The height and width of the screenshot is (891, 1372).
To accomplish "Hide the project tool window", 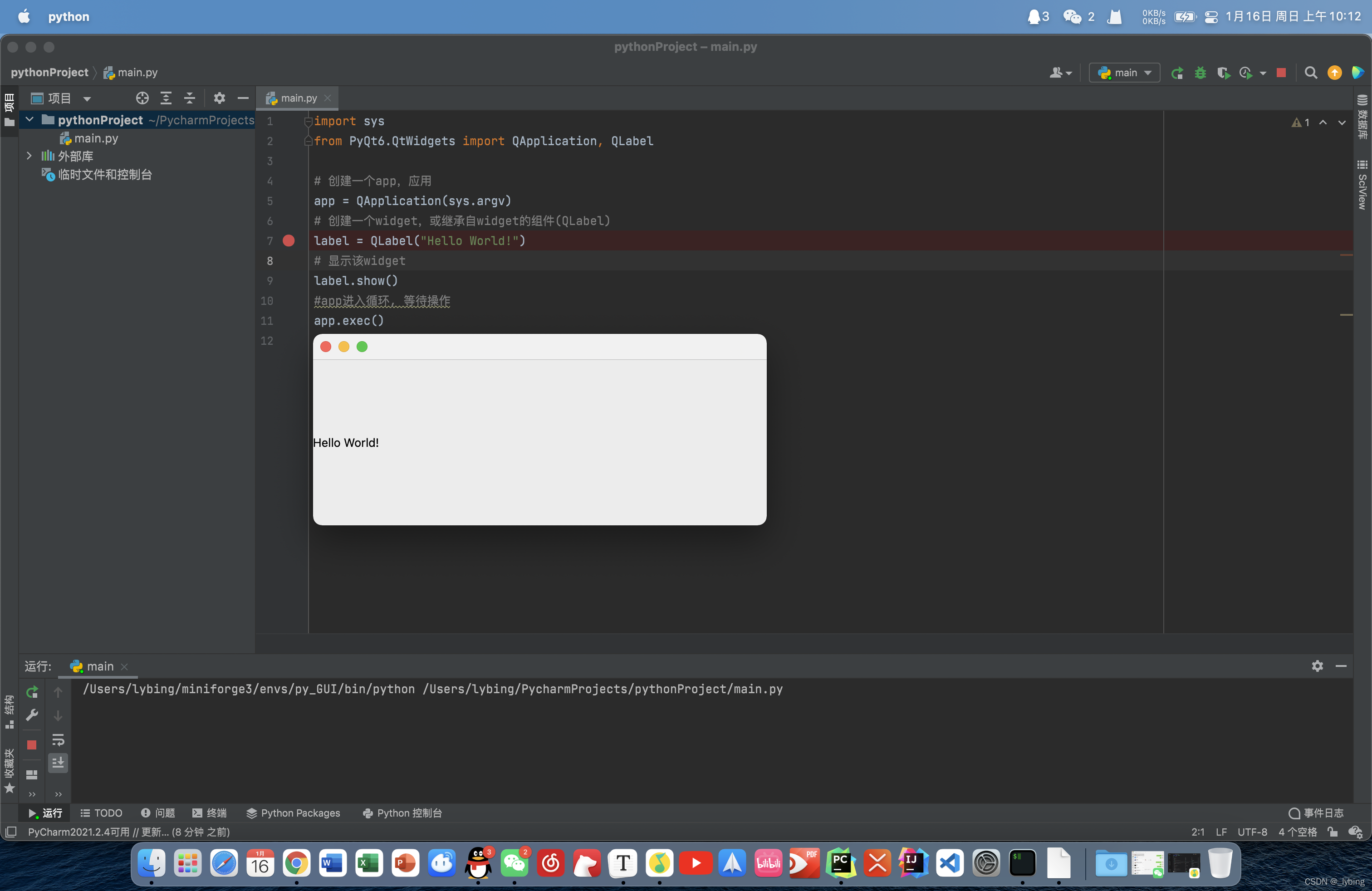I will pos(243,98).
